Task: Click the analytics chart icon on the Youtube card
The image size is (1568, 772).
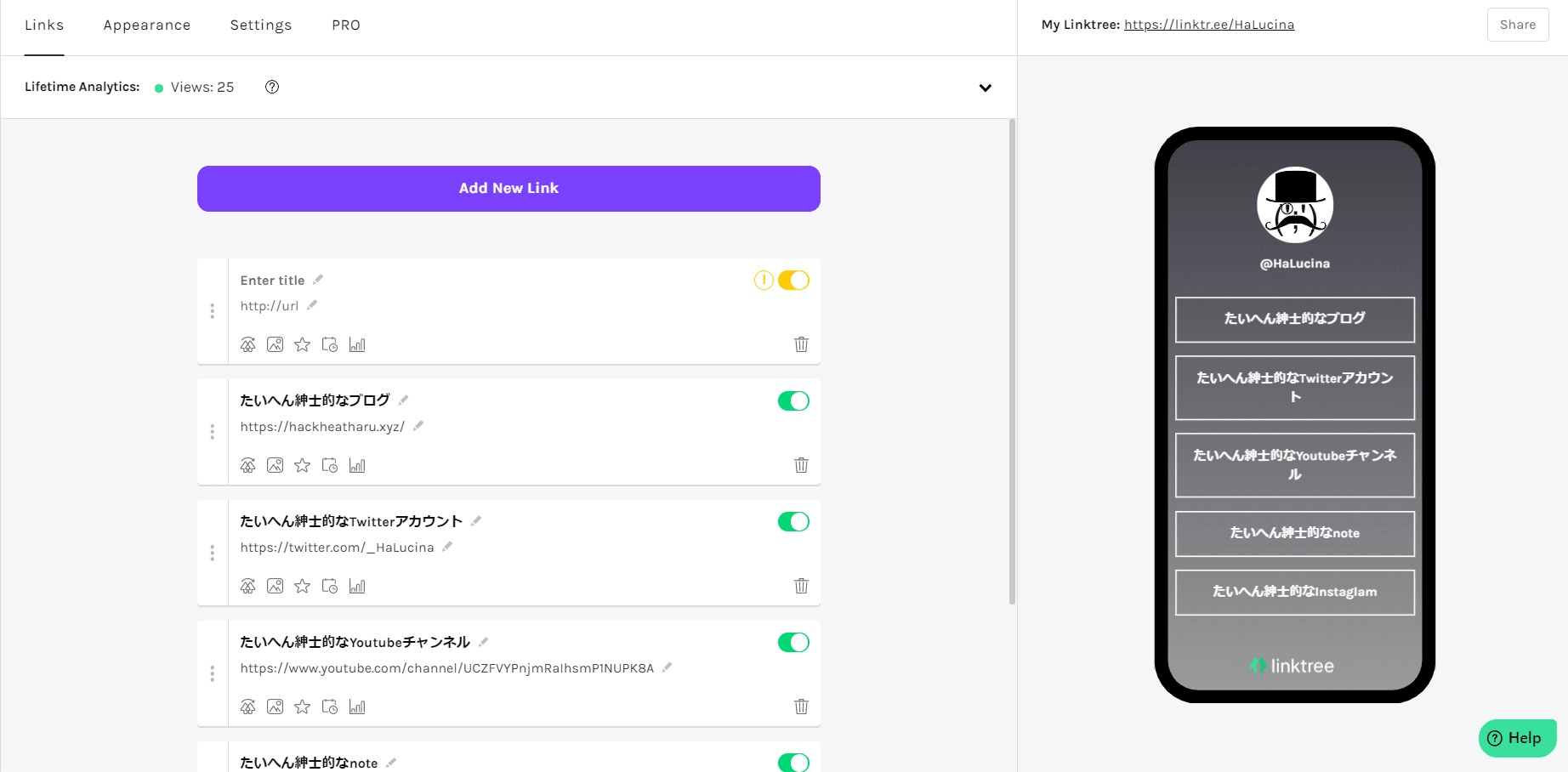Action: (x=357, y=707)
